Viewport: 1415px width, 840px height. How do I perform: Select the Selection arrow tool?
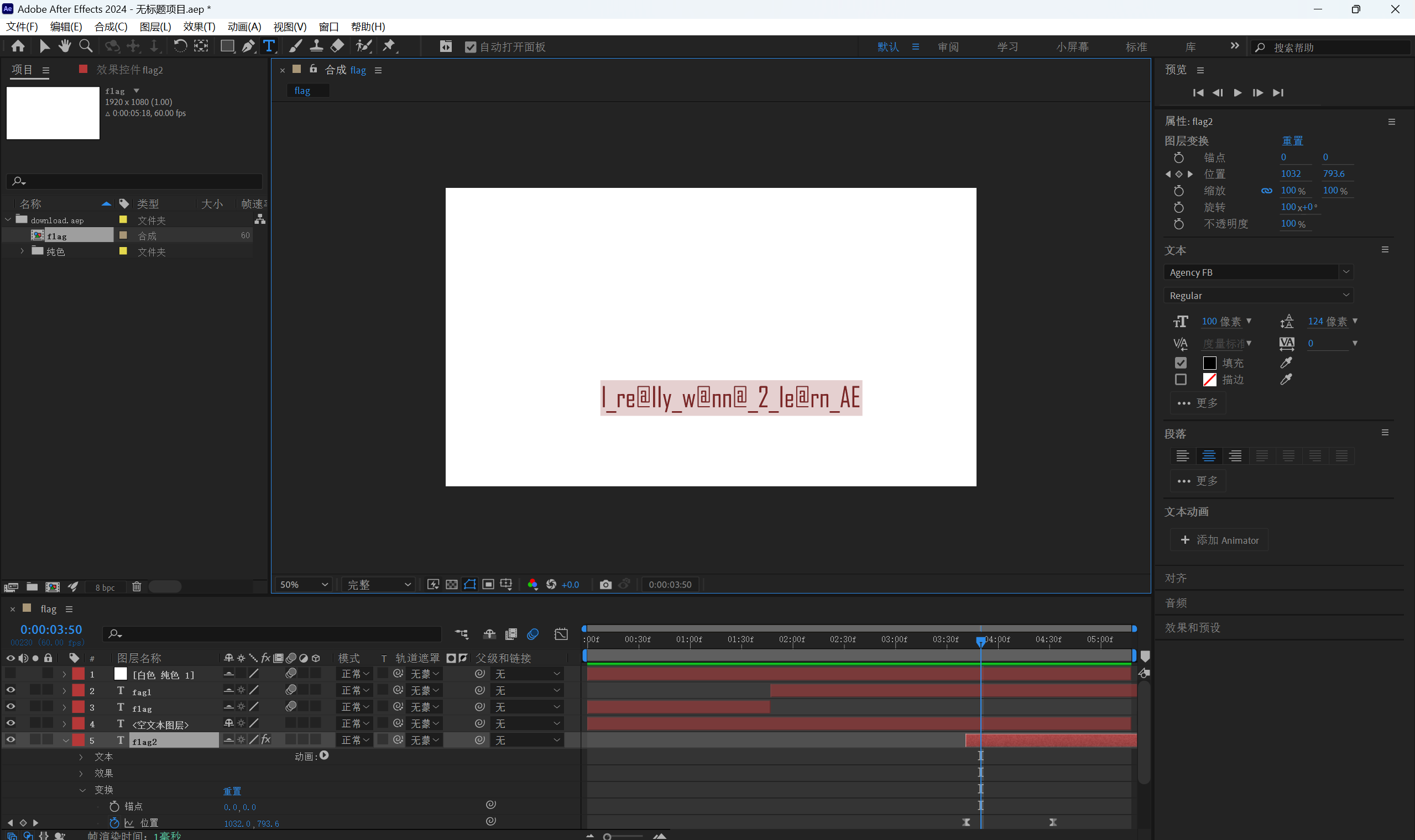click(44, 46)
